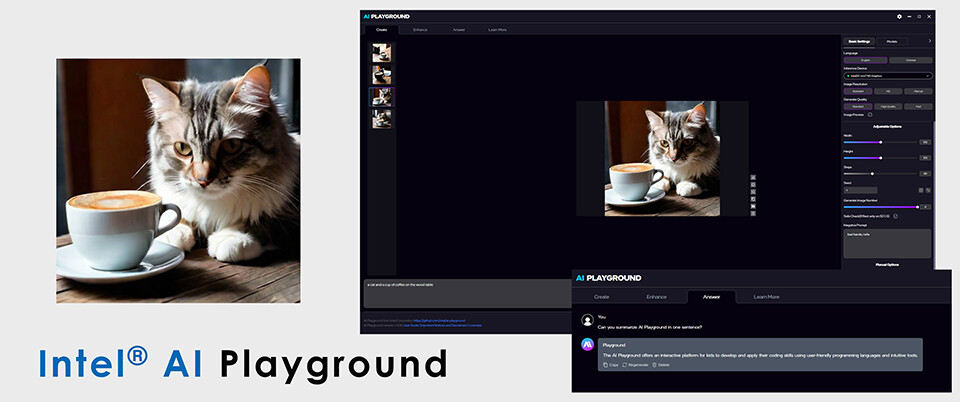Click the Playground avatar icon in chat

click(x=587, y=345)
